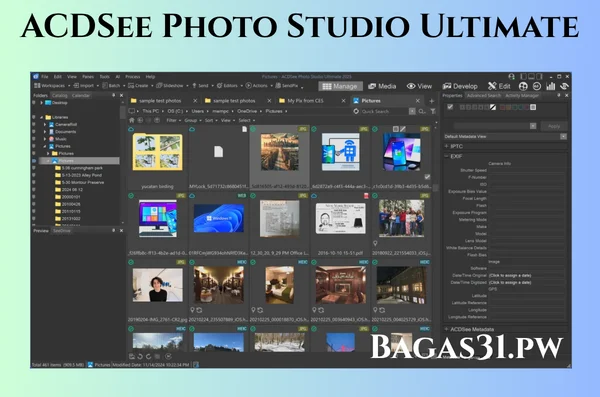
Task: Click the first red color label swatch
Action: coord(503,107)
